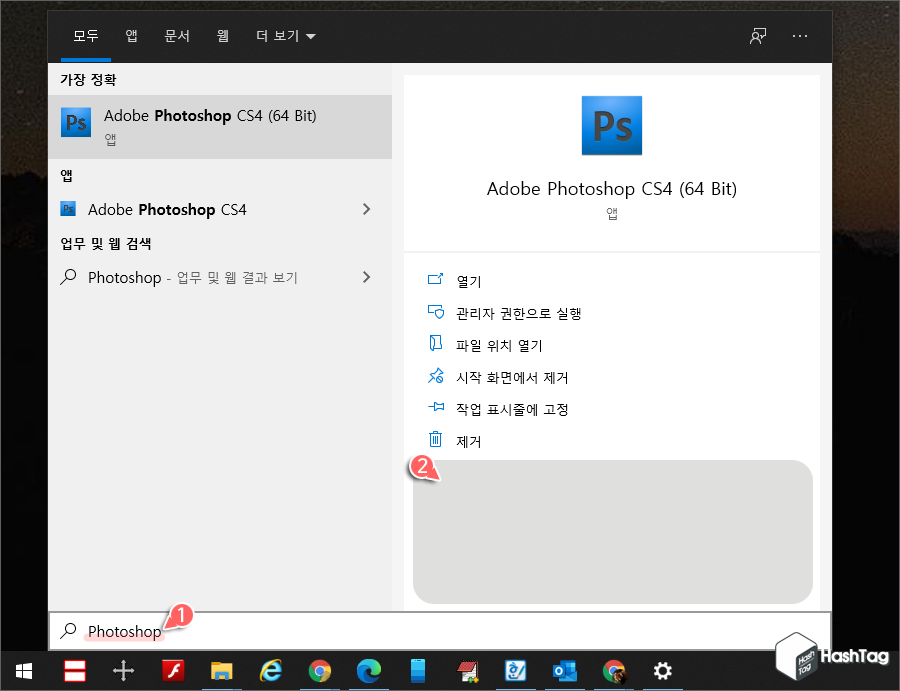Switch to the 앱 (Apps) tab
Image resolution: width=900 pixels, height=691 pixels.
(x=131, y=35)
